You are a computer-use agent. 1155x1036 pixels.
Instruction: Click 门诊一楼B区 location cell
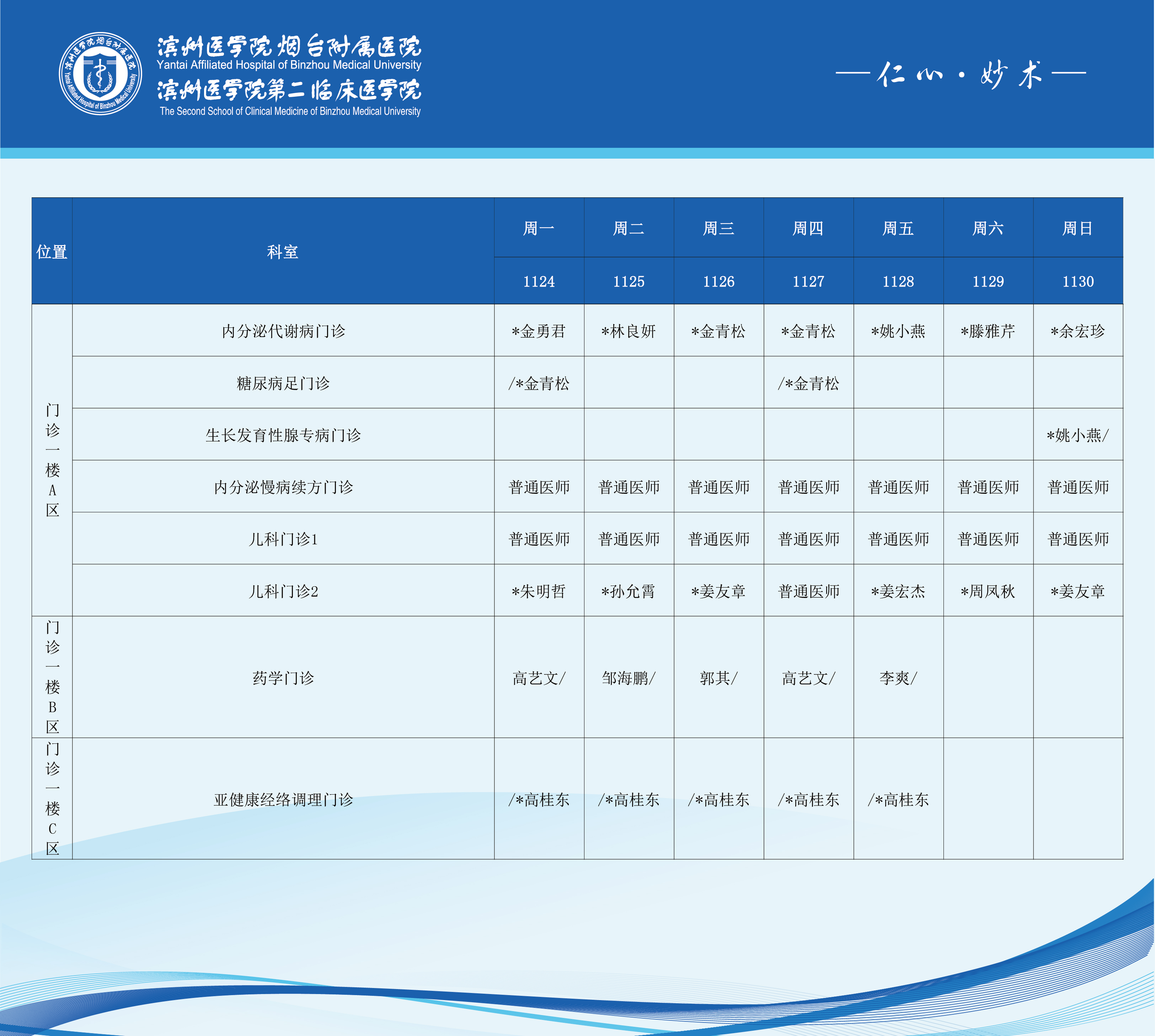(52, 677)
